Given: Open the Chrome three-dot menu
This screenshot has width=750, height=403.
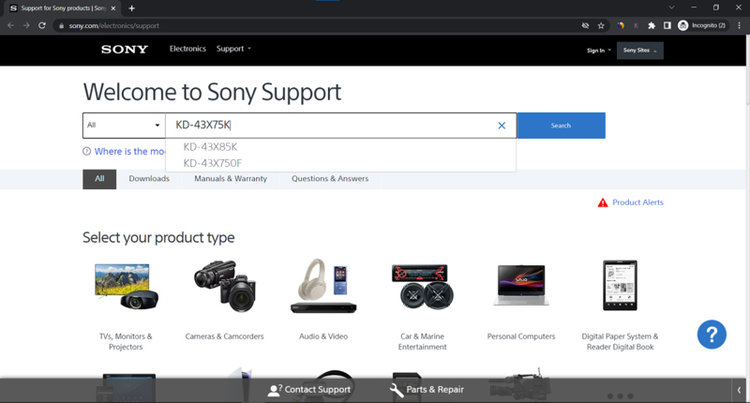Looking at the screenshot, I should [739, 26].
